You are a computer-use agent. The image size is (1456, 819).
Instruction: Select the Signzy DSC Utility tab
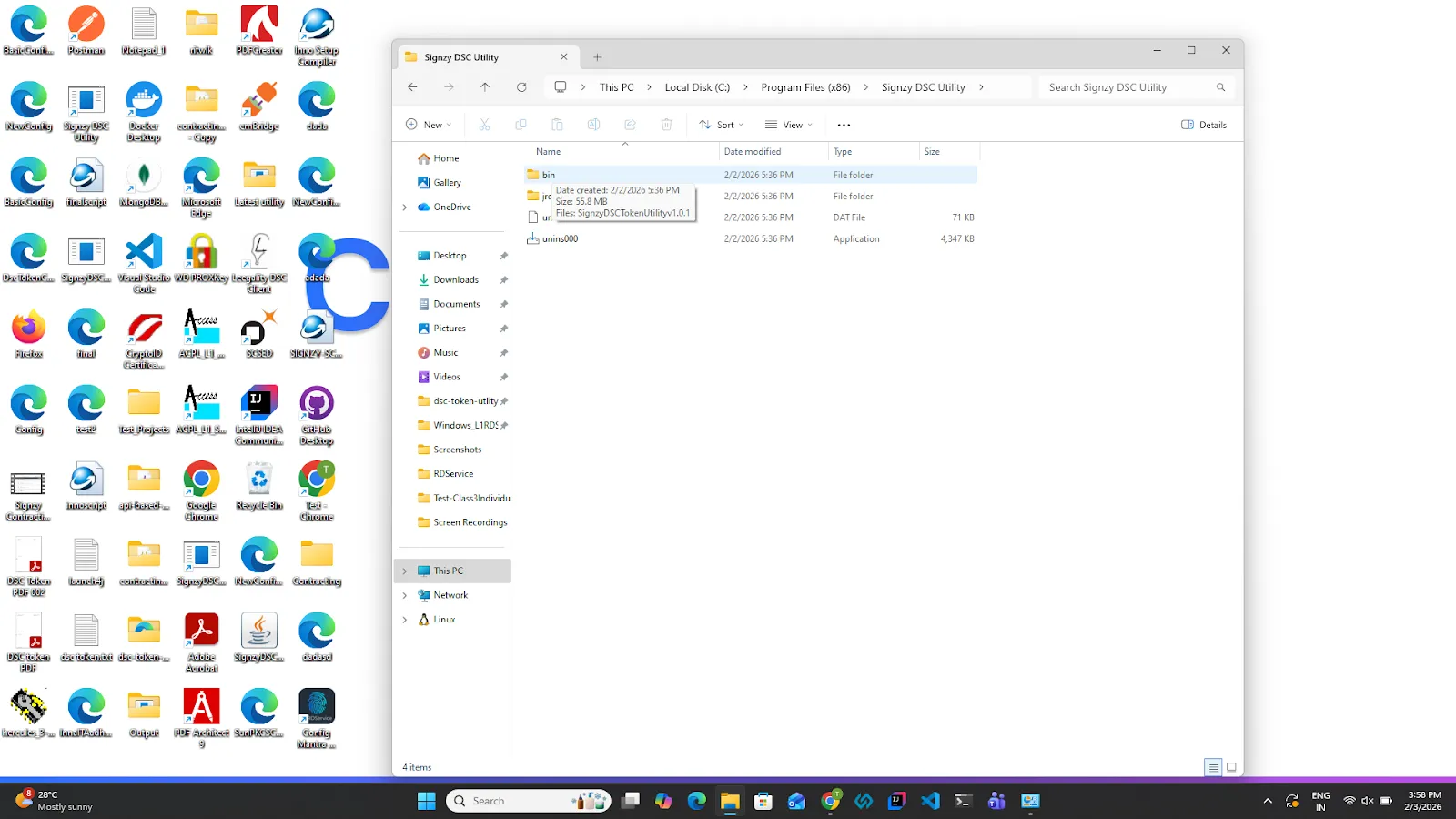click(x=487, y=57)
